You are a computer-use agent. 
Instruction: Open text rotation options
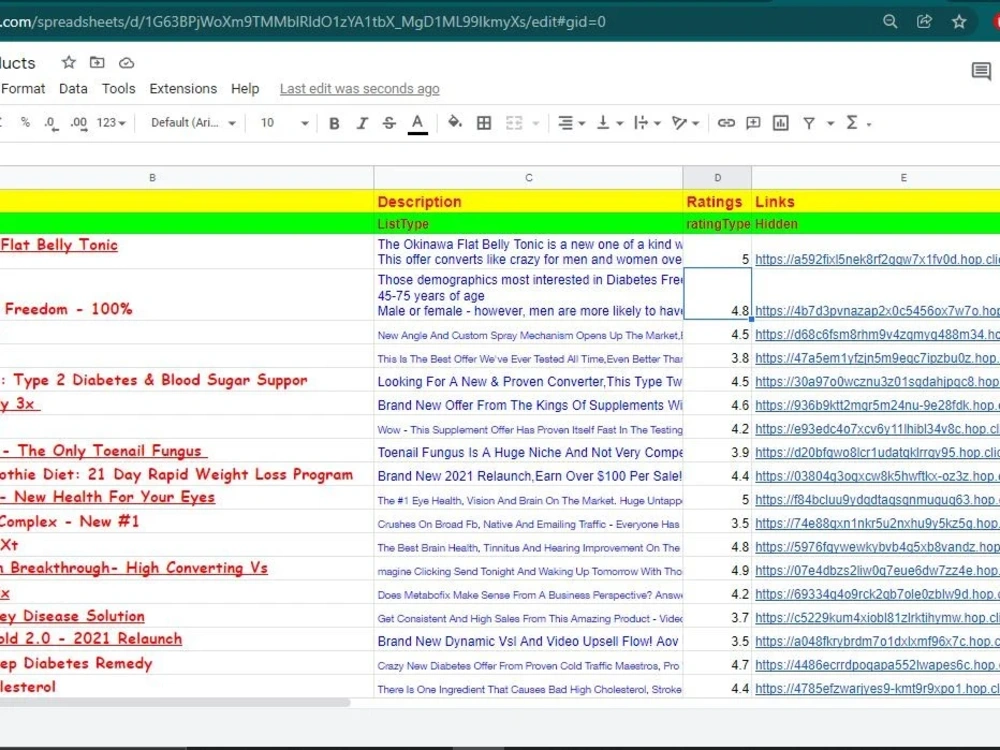tap(686, 123)
